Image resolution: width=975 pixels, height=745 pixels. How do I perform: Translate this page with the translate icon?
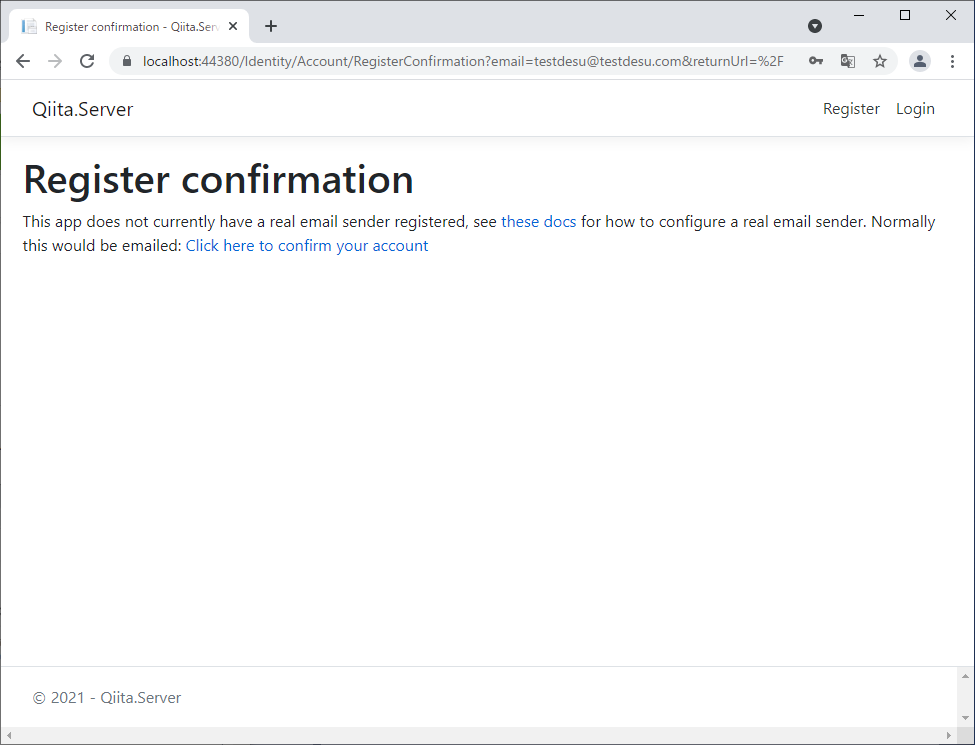tap(848, 61)
